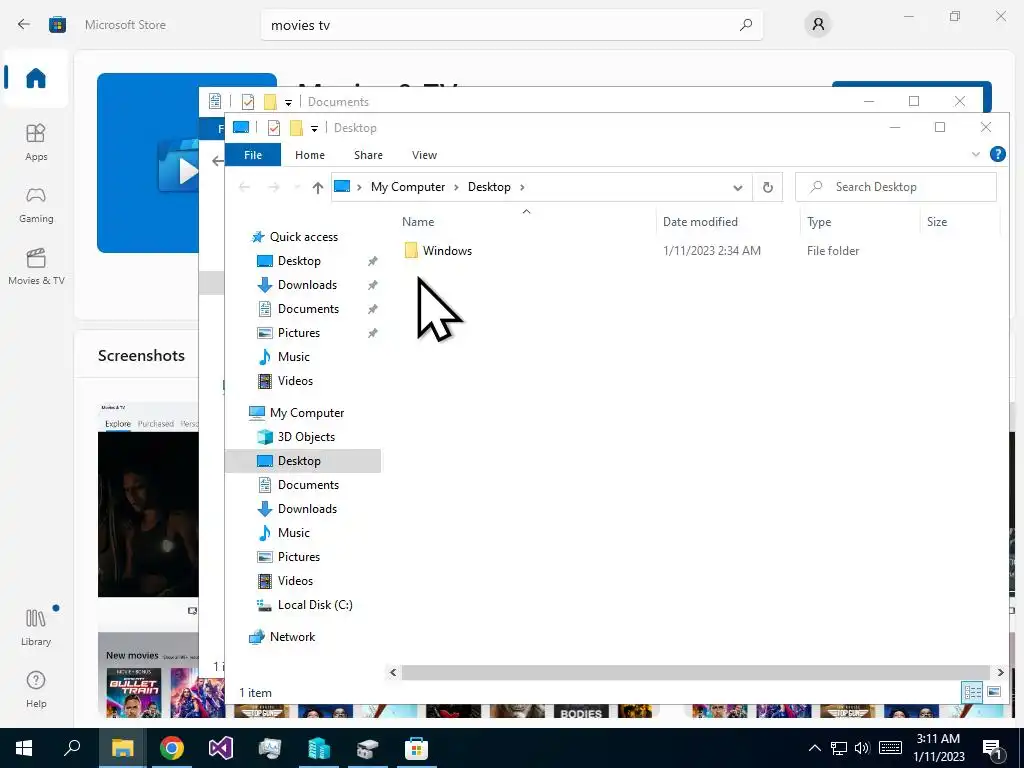Click the search magnifier in Store search box
The width and height of the screenshot is (1024, 768).
click(x=746, y=25)
